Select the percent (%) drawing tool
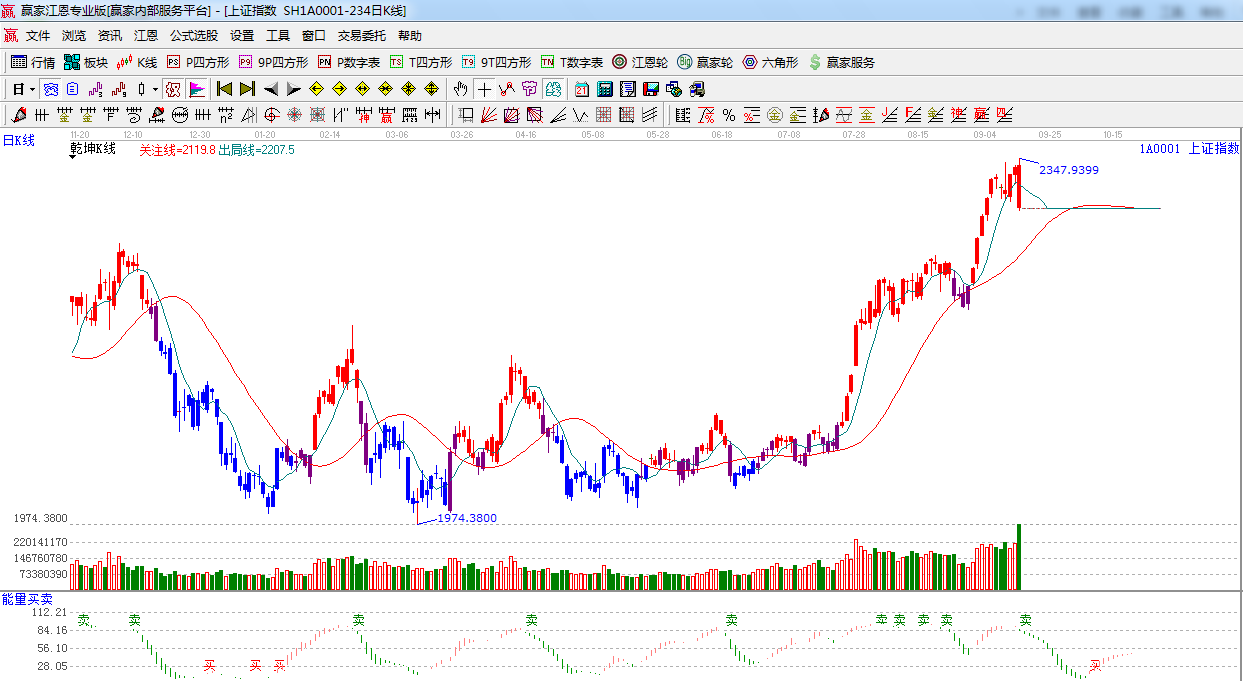Image resolution: width=1243 pixels, height=681 pixels. (x=729, y=115)
